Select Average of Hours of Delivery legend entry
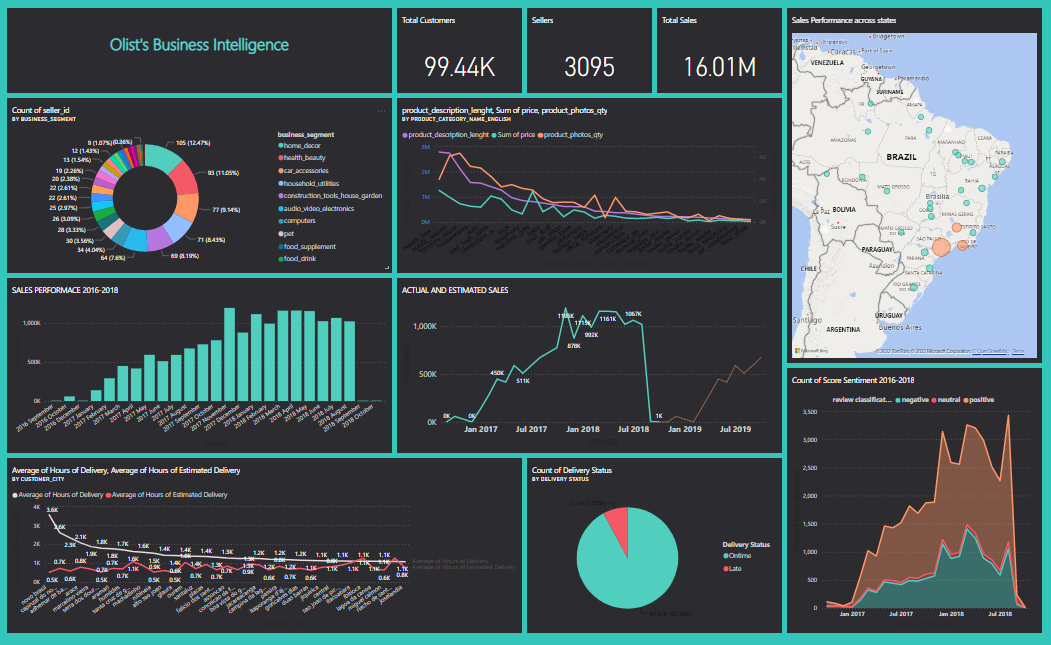Viewport: 1051px width, 645px height. tap(58, 495)
